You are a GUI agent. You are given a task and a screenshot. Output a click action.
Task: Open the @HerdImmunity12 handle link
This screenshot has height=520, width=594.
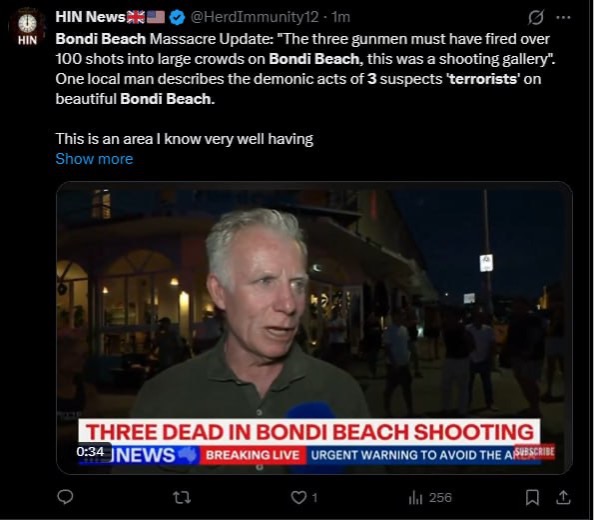(254, 17)
